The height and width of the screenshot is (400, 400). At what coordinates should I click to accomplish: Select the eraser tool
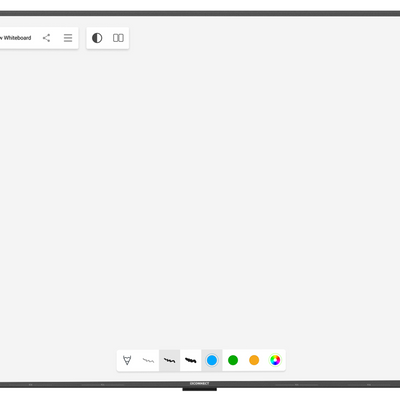pos(127,360)
